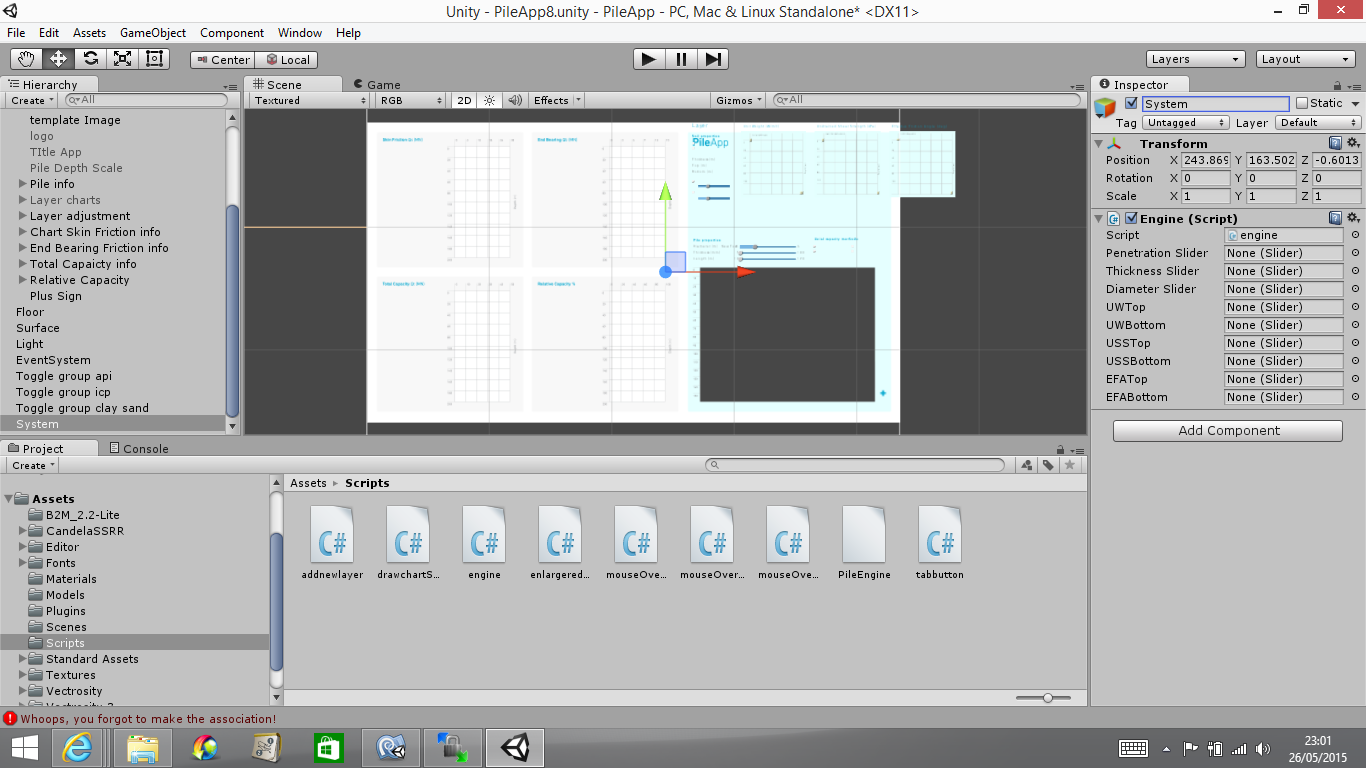Click Unity icon in taskbar

coord(515,748)
